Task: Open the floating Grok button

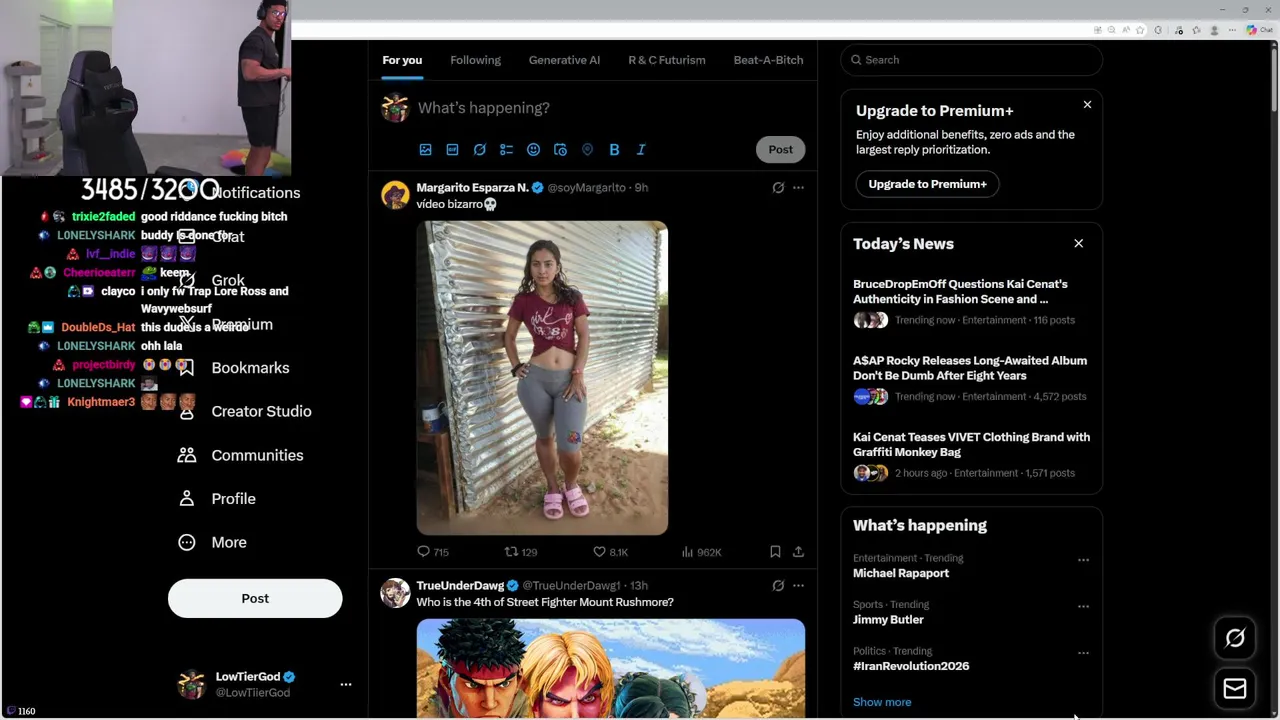Action: click(x=1235, y=638)
